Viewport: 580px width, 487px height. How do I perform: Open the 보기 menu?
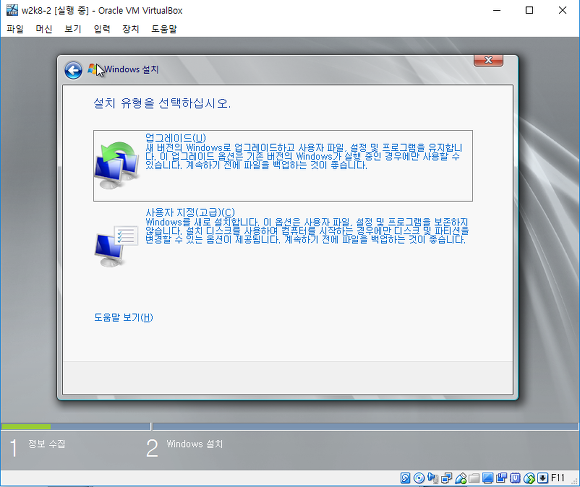click(72, 28)
